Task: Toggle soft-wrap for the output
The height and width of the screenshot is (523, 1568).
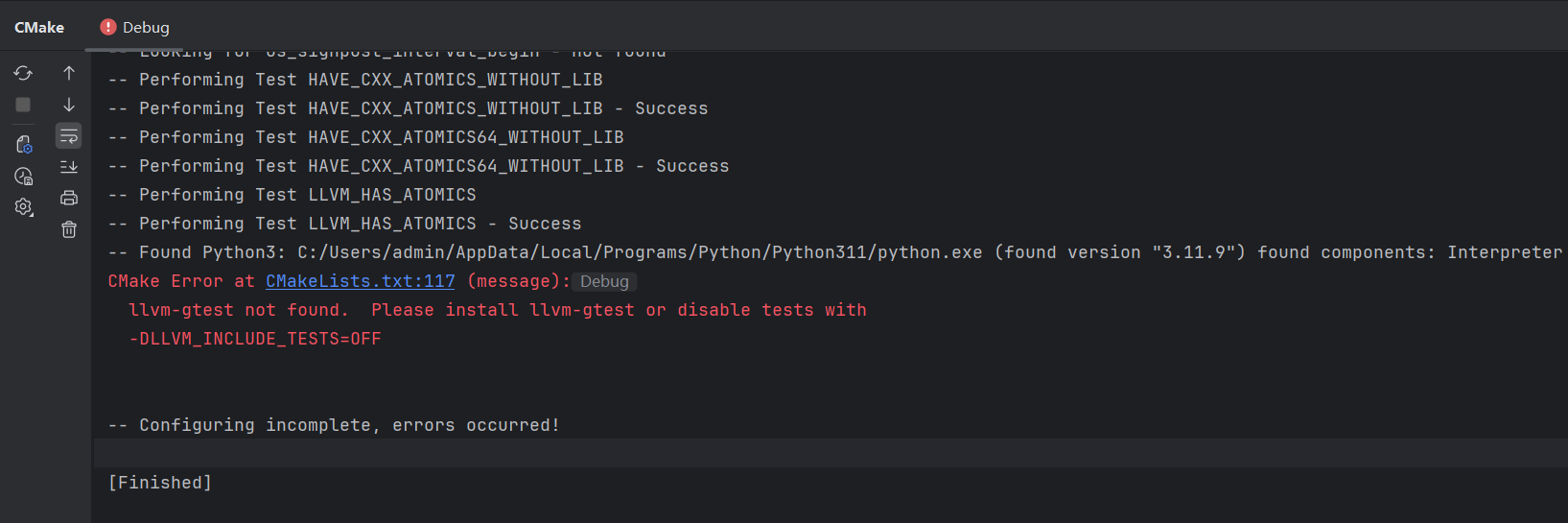Action: click(69, 136)
